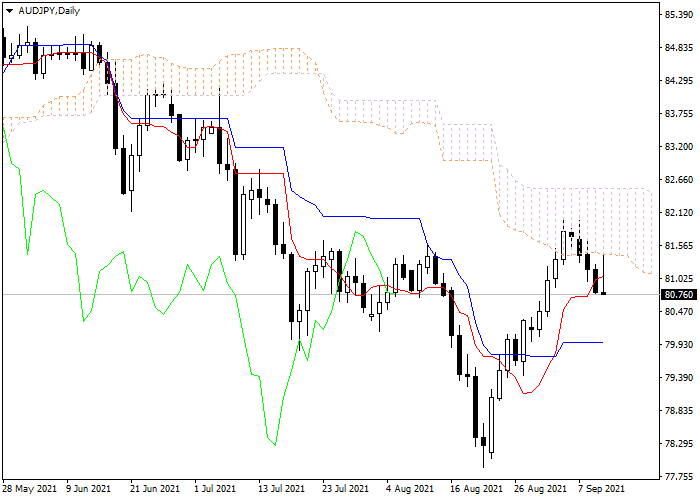This screenshot has height=500, width=700.
Task: Click the 81.565 price axis label
Action: pos(679,246)
